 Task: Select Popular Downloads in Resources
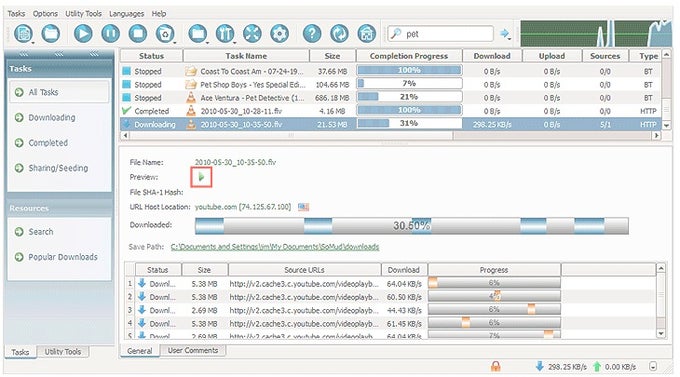tap(63, 257)
